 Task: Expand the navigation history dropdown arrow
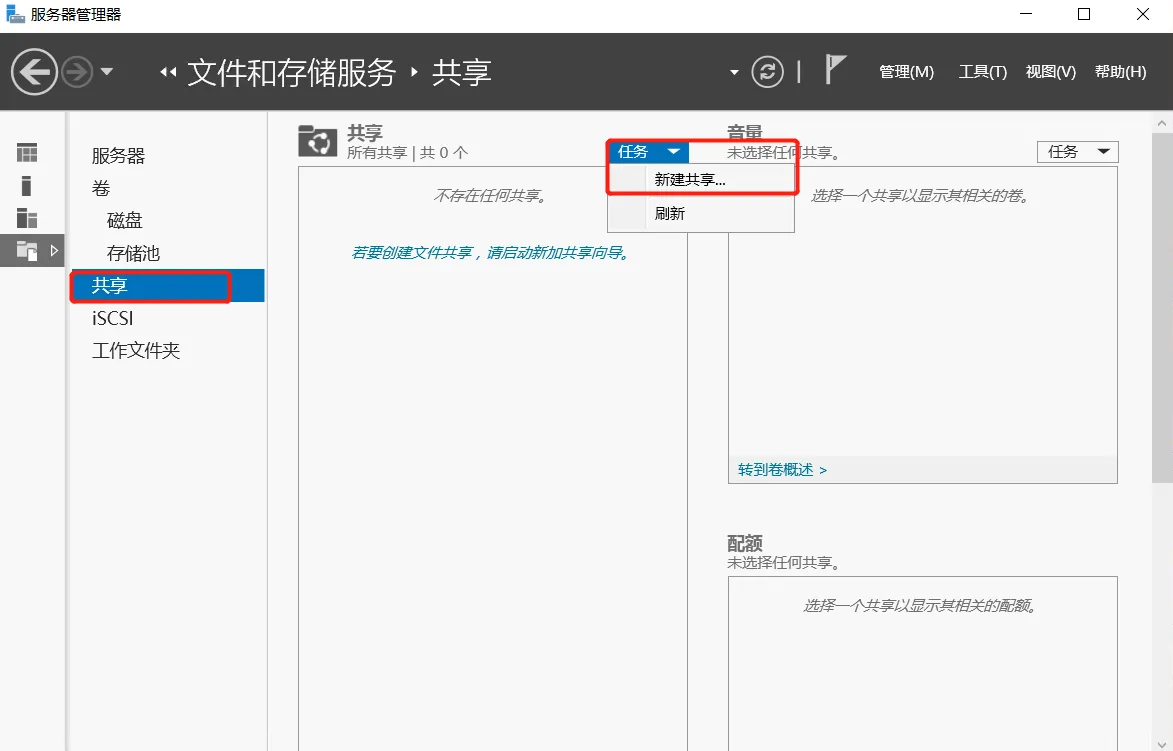(107, 72)
